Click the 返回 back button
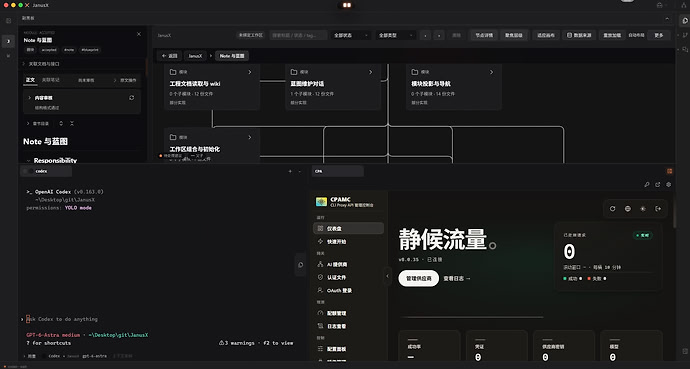This screenshot has height=369, width=690. click(169, 56)
